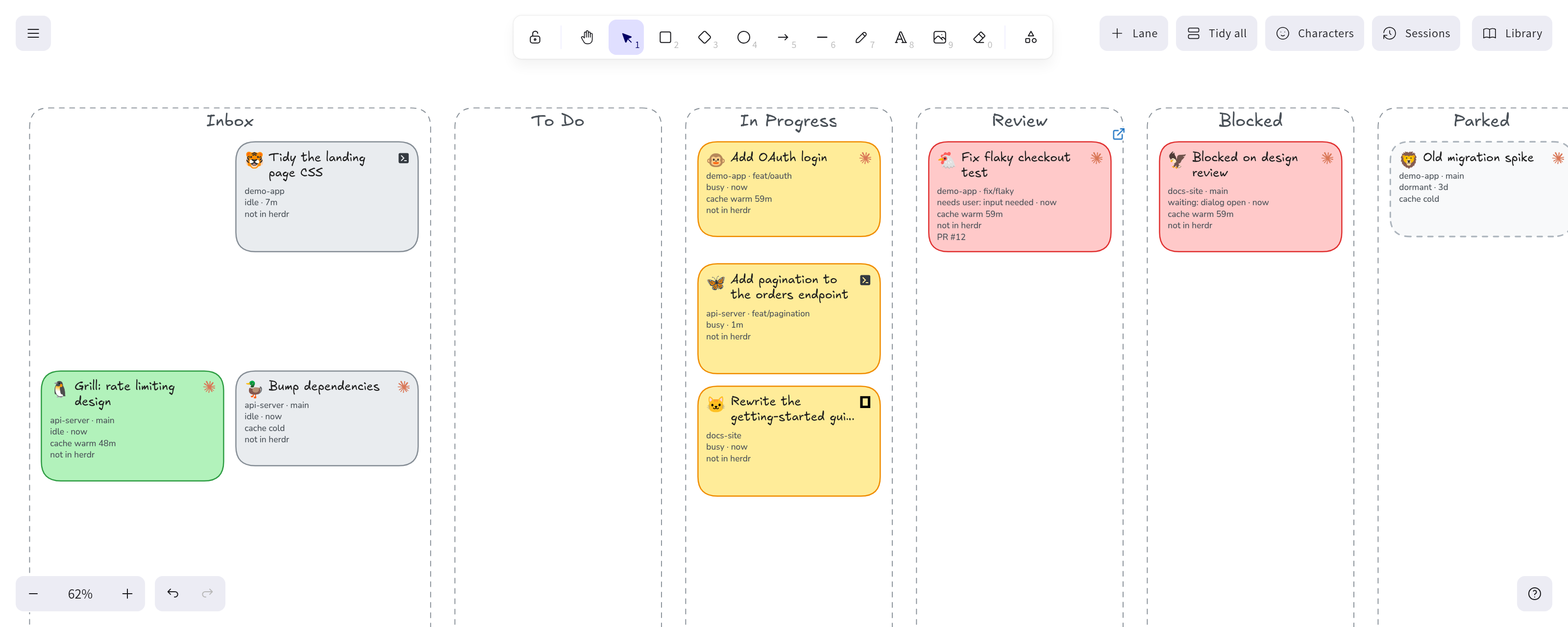
Task: Open the help question mark button
Action: (x=1535, y=594)
